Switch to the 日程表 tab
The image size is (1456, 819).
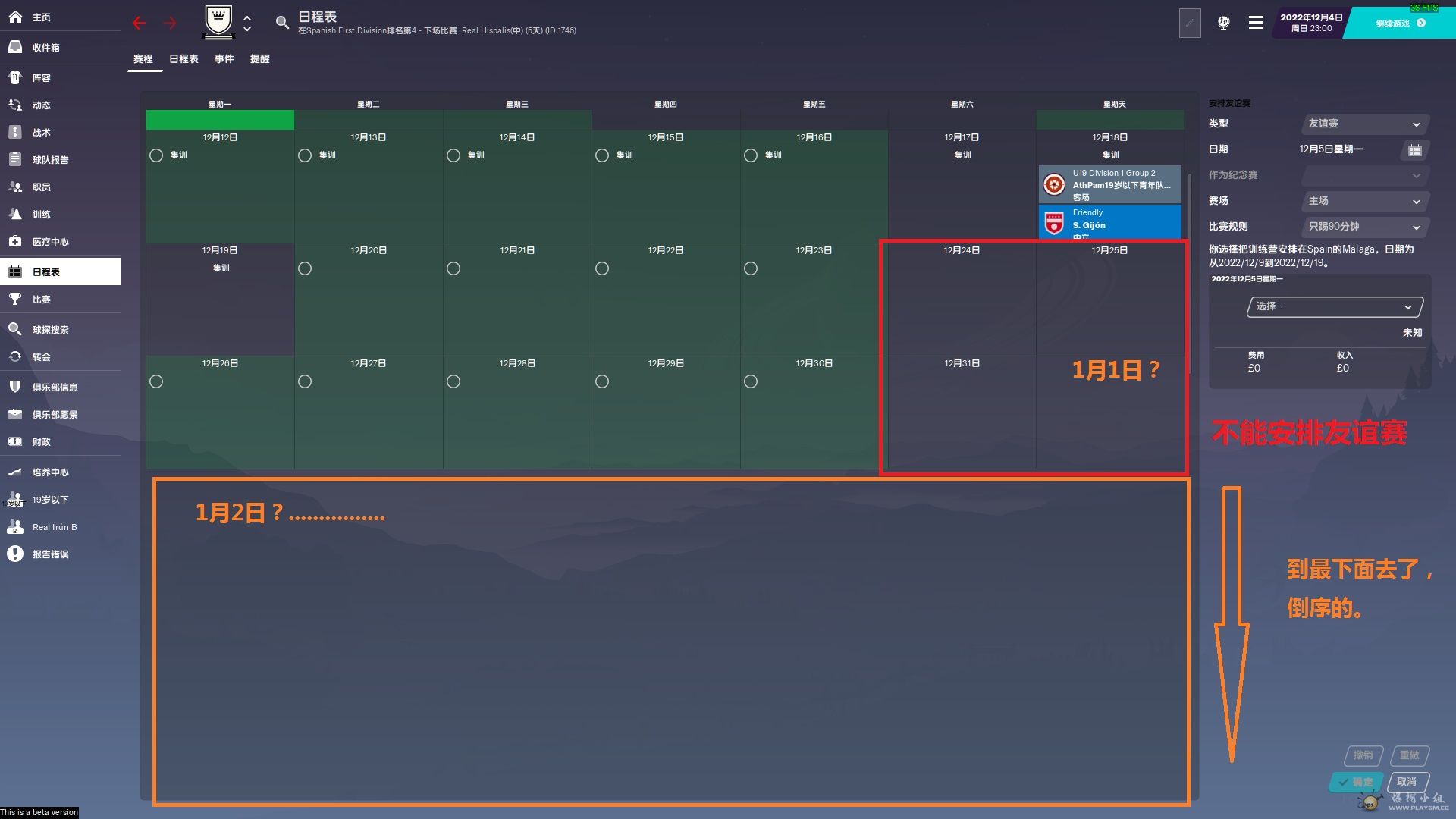[x=184, y=59]
